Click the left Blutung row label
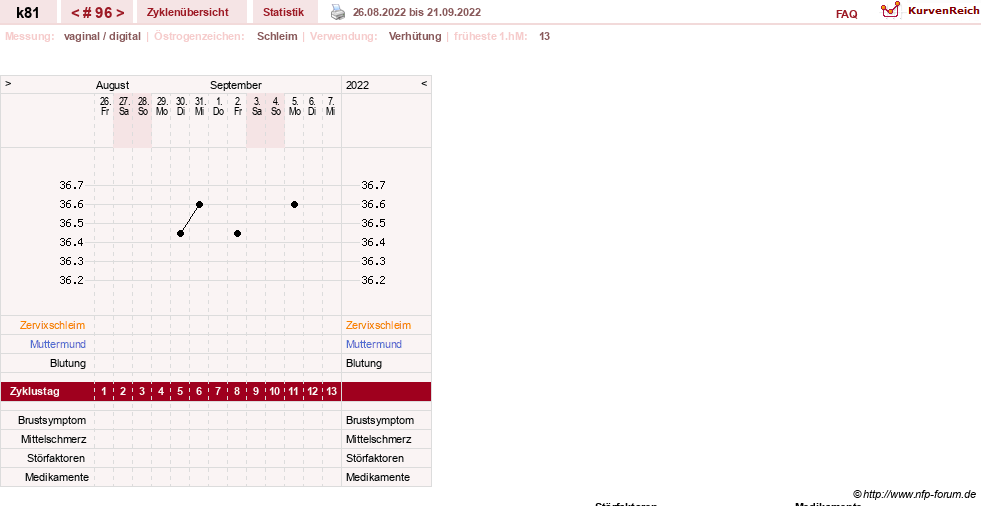Viewport: 981px width, 506px height. coord(68,363)
